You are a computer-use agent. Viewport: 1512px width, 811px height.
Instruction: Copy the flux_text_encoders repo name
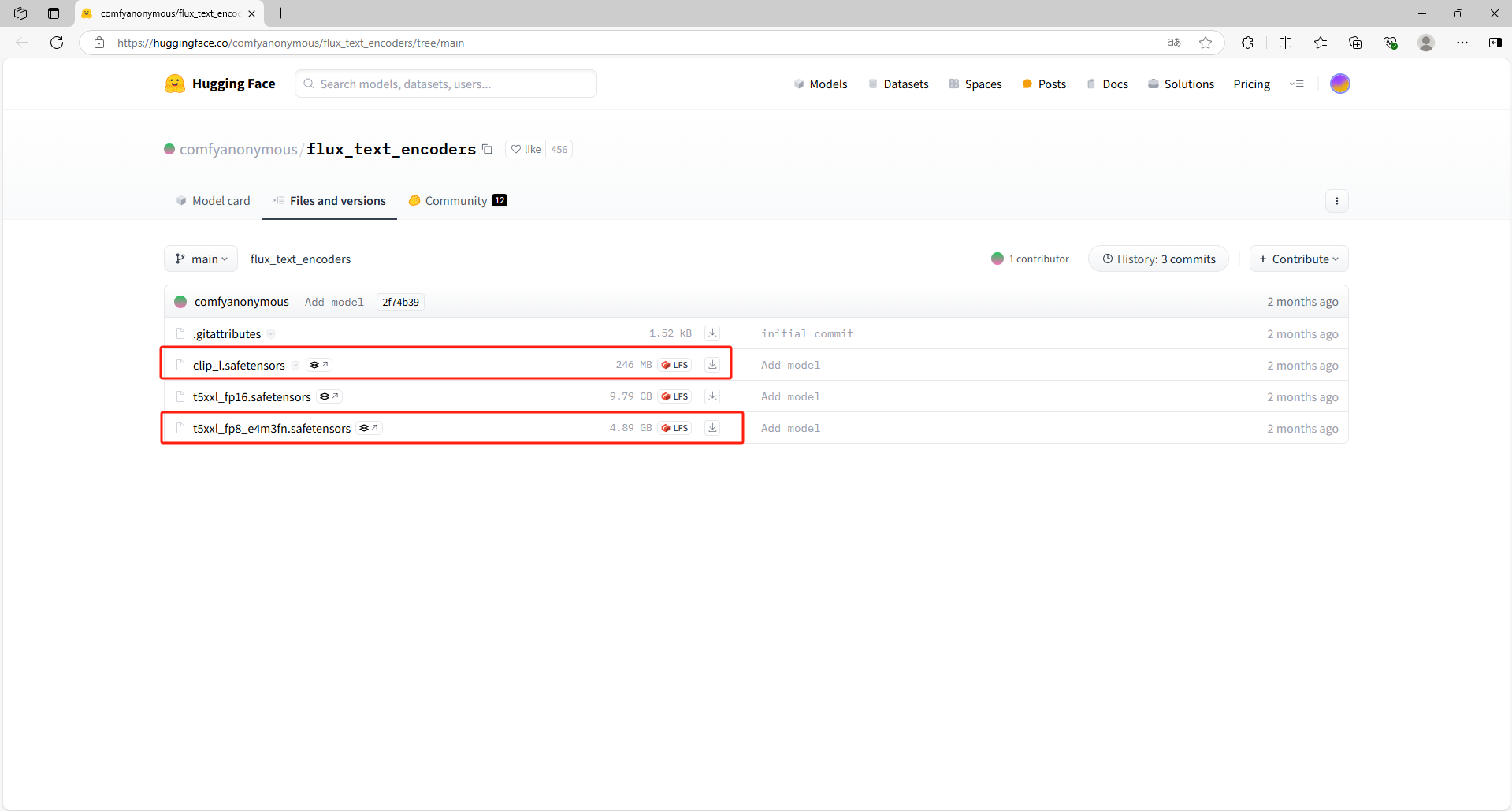click(x=488, y=149)
